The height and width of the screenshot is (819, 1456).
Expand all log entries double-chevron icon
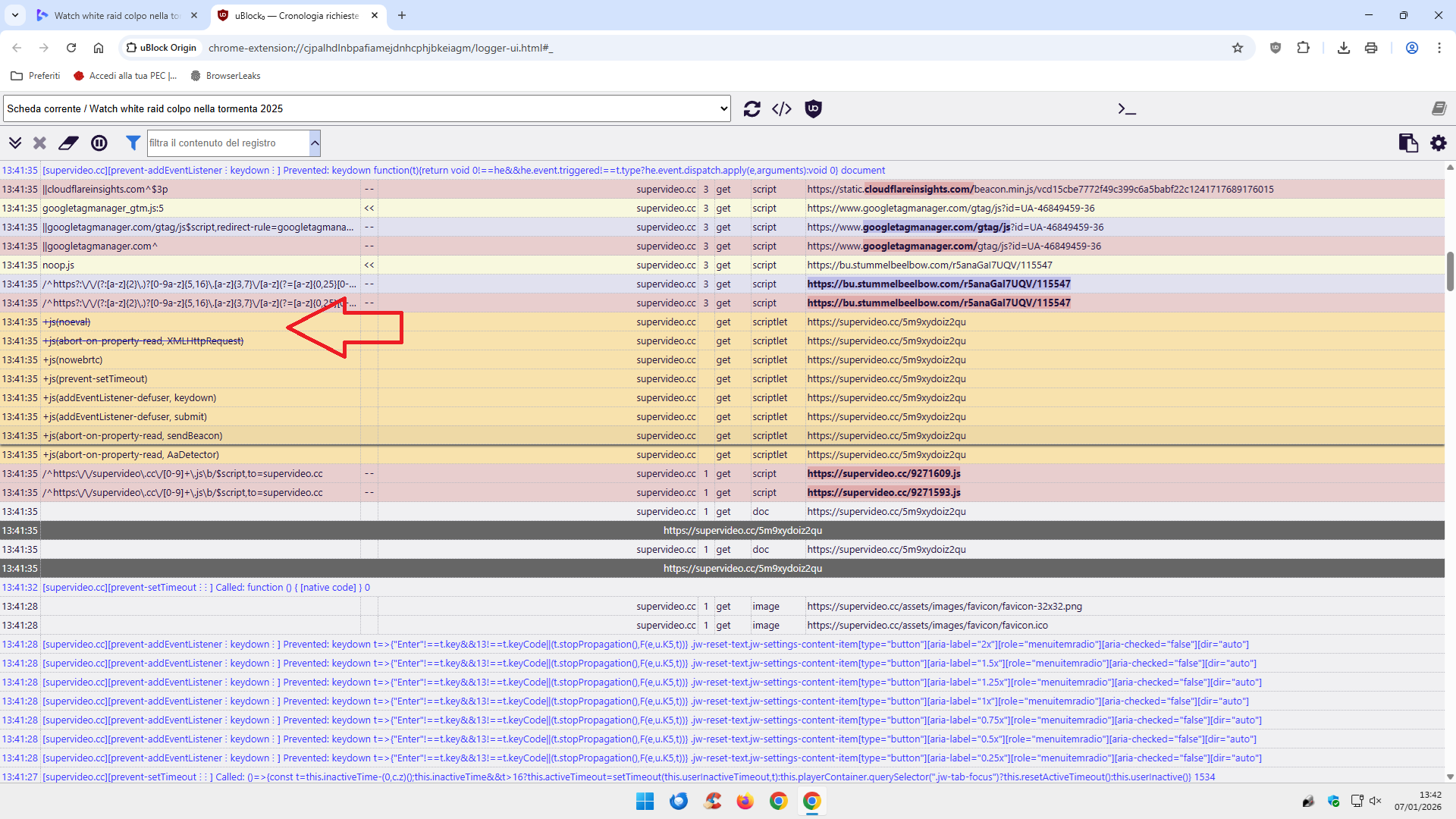coord(14,143)
